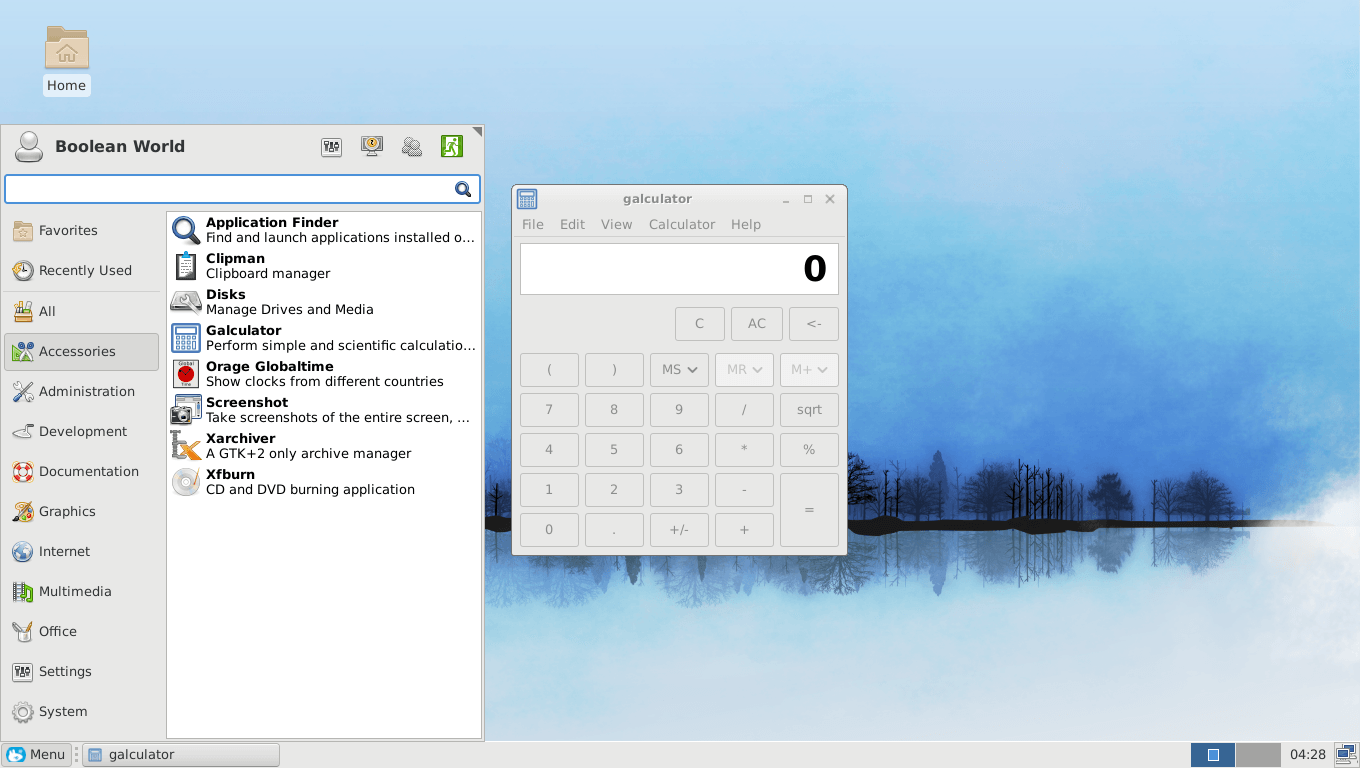1360x768 pixels.
Task: Click the close parenthesis button
Action: pos(614,370)
